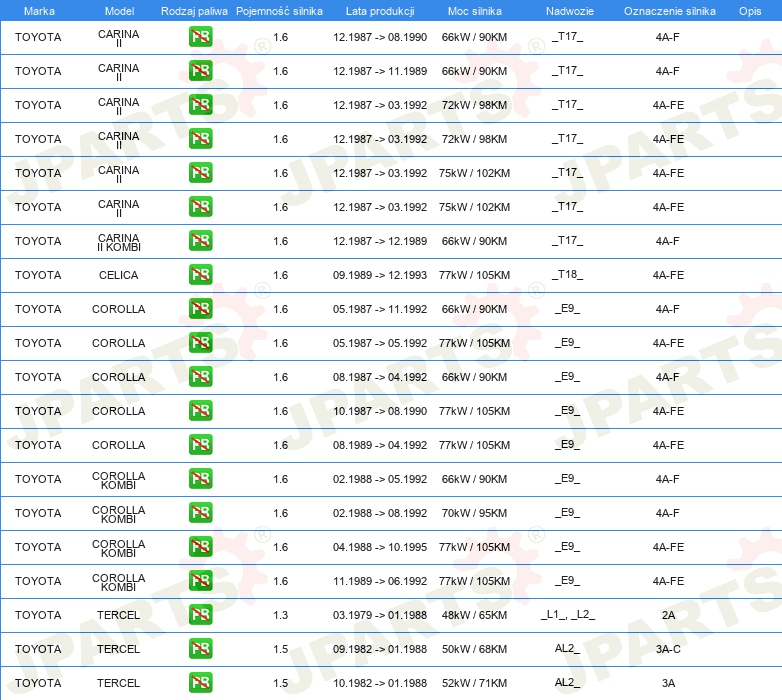Sort by the Model column header
This screenshot has width=782, height=700.
point(119,11)
